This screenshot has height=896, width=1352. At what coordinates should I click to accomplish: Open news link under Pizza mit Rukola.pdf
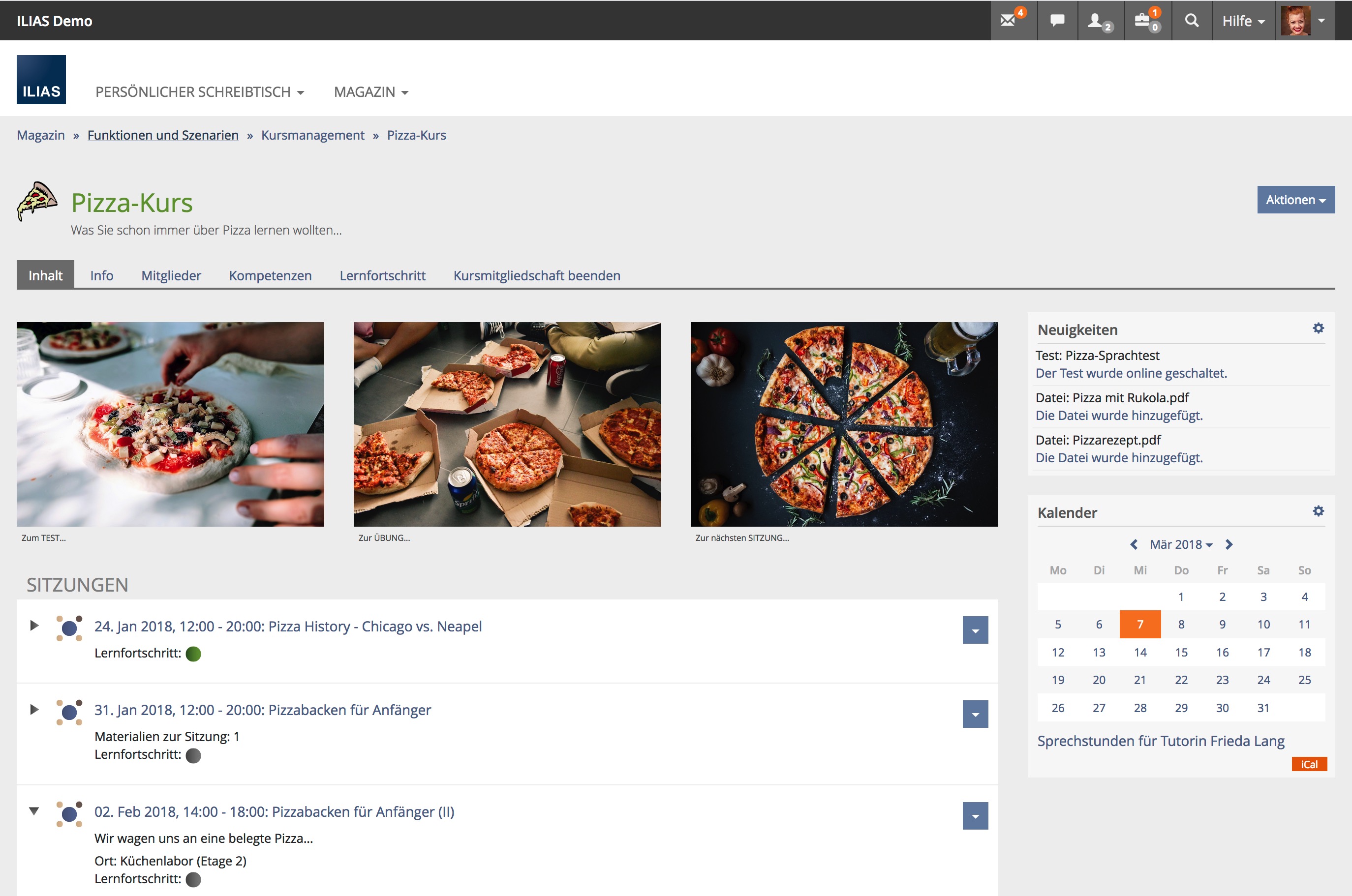1119,416
